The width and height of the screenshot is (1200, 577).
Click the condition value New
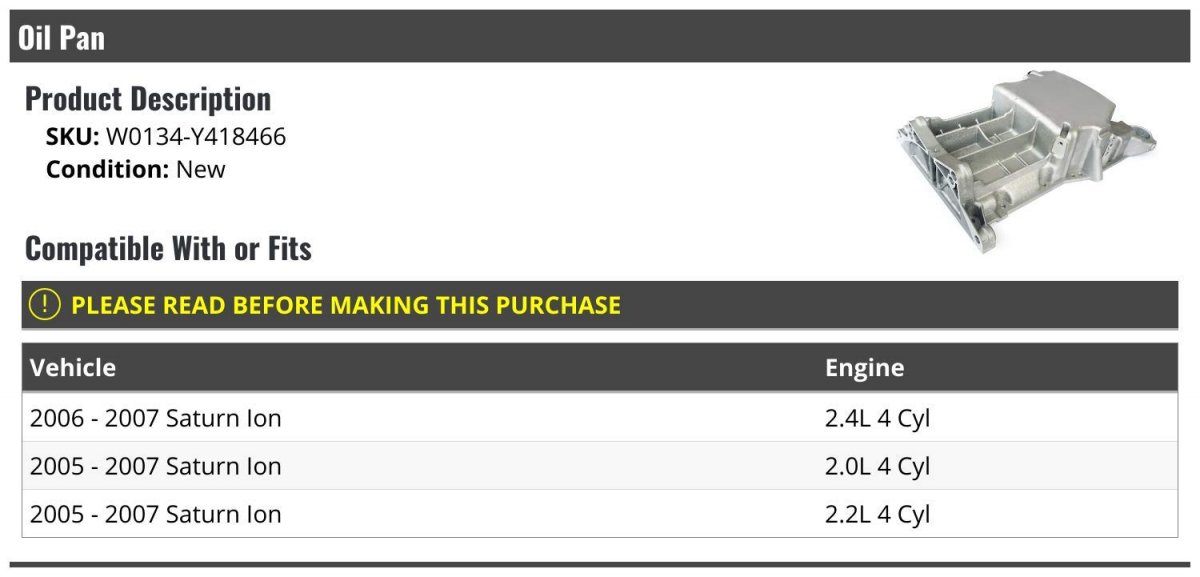click(x=201, y=169)
